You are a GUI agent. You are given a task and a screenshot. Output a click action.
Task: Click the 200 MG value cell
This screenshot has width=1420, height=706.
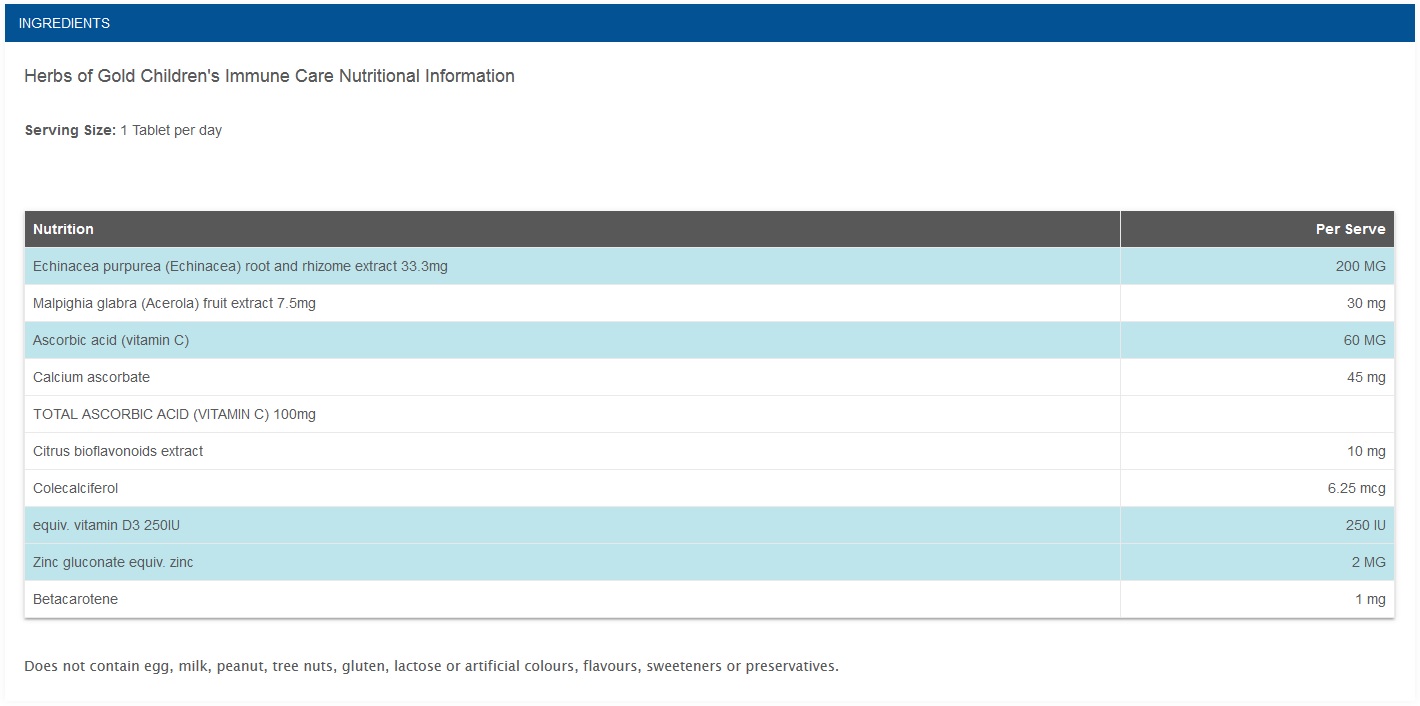coord(1257,266)
